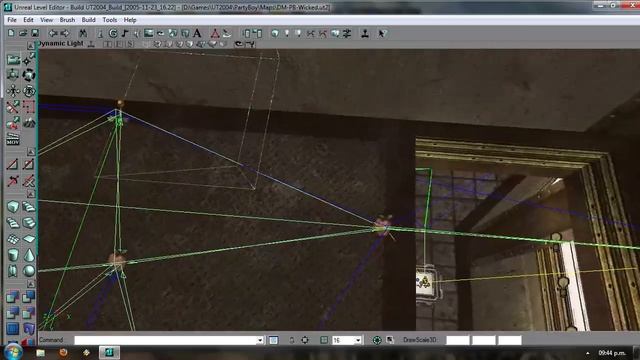Click the context help pointer icon

pyautogui.click(x=382, y=33)
